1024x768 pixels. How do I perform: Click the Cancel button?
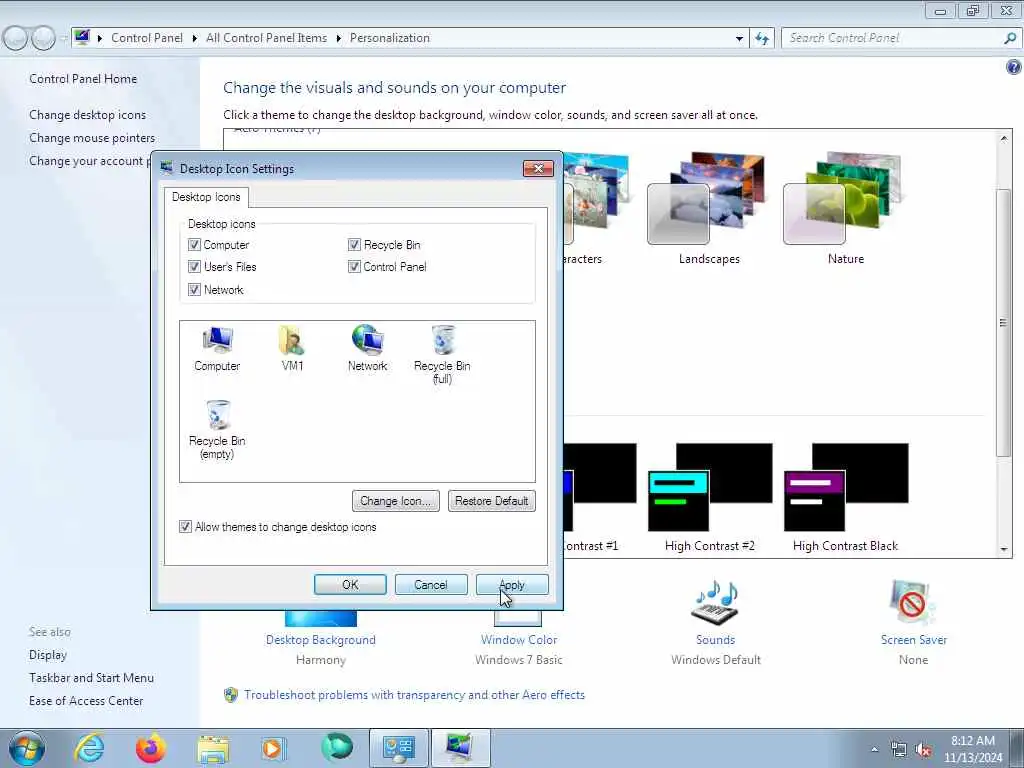(431, 584)
